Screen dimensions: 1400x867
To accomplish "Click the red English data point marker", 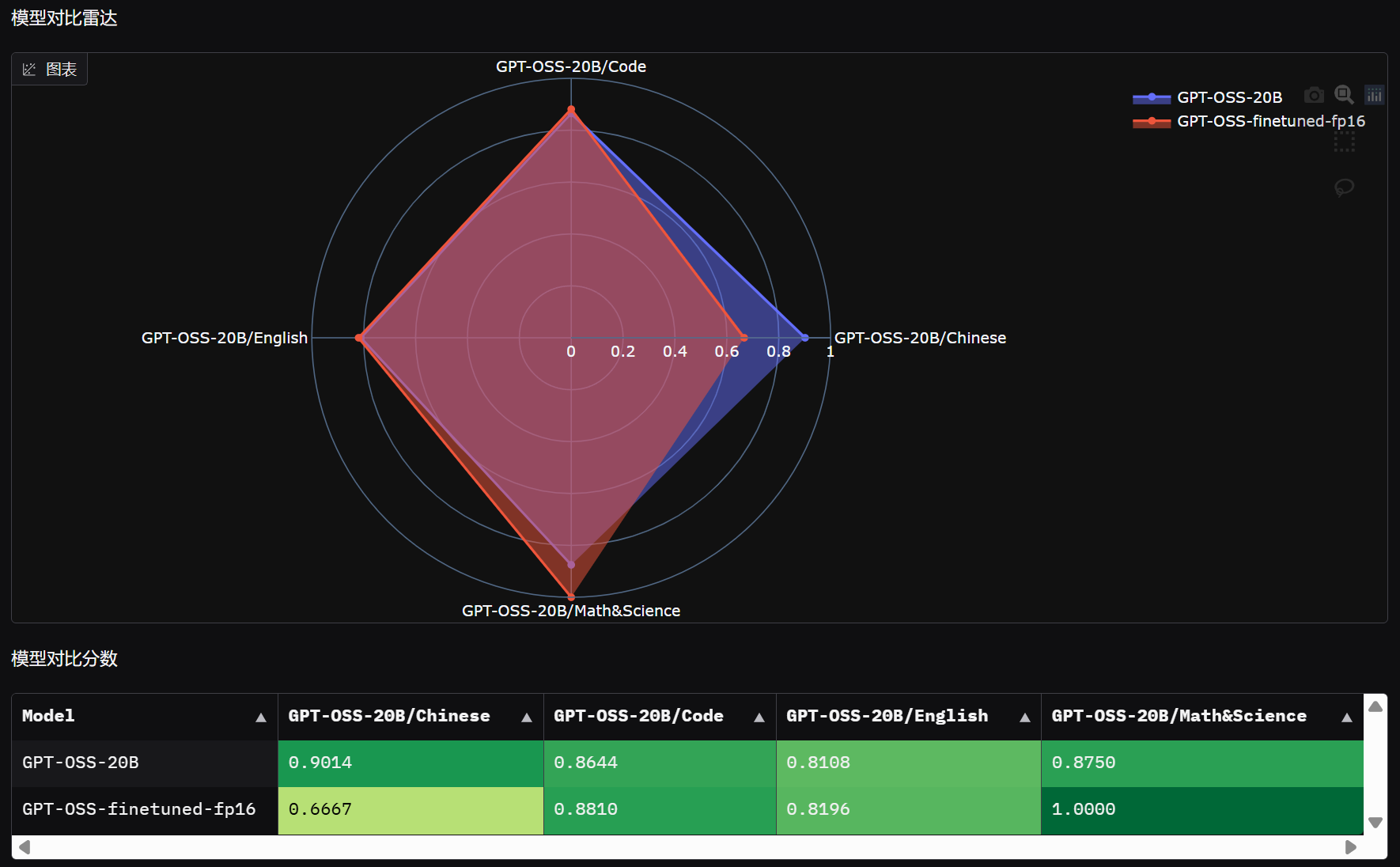I will 358,338.
